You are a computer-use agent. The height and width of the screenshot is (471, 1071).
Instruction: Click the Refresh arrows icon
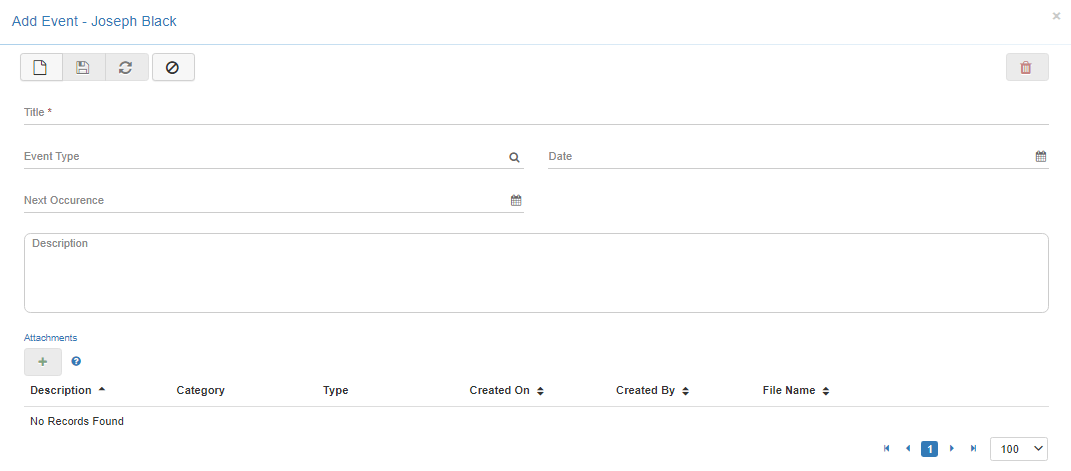coord(126,67)
